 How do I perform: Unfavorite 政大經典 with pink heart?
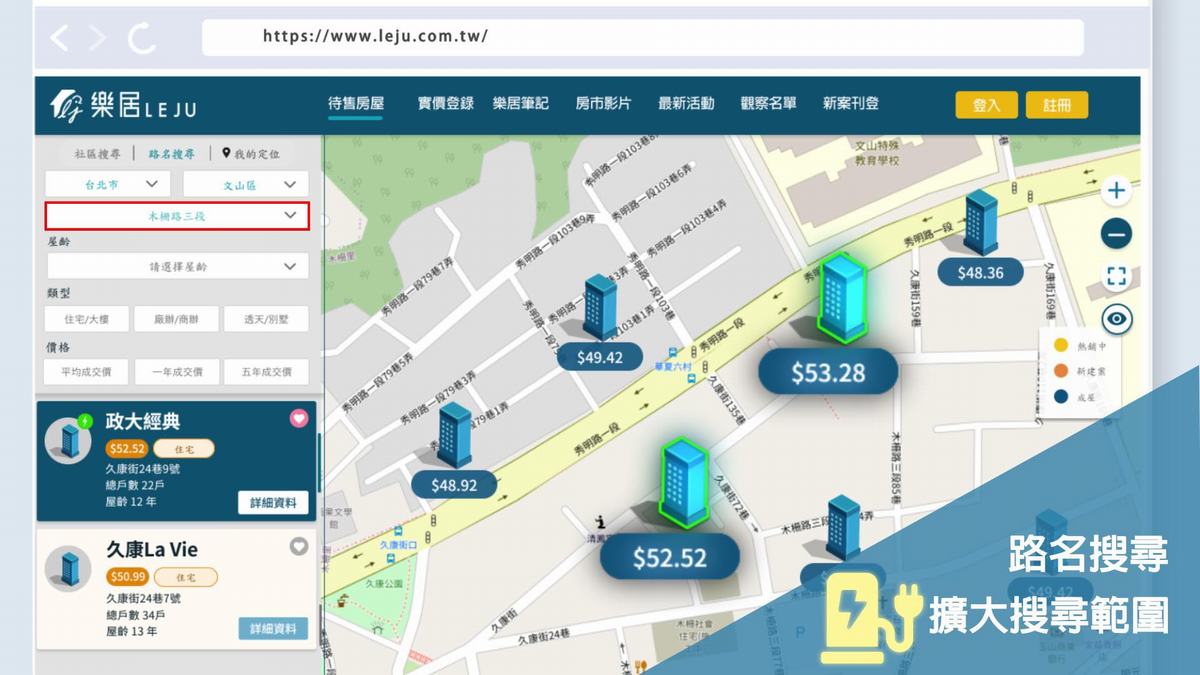298,418
